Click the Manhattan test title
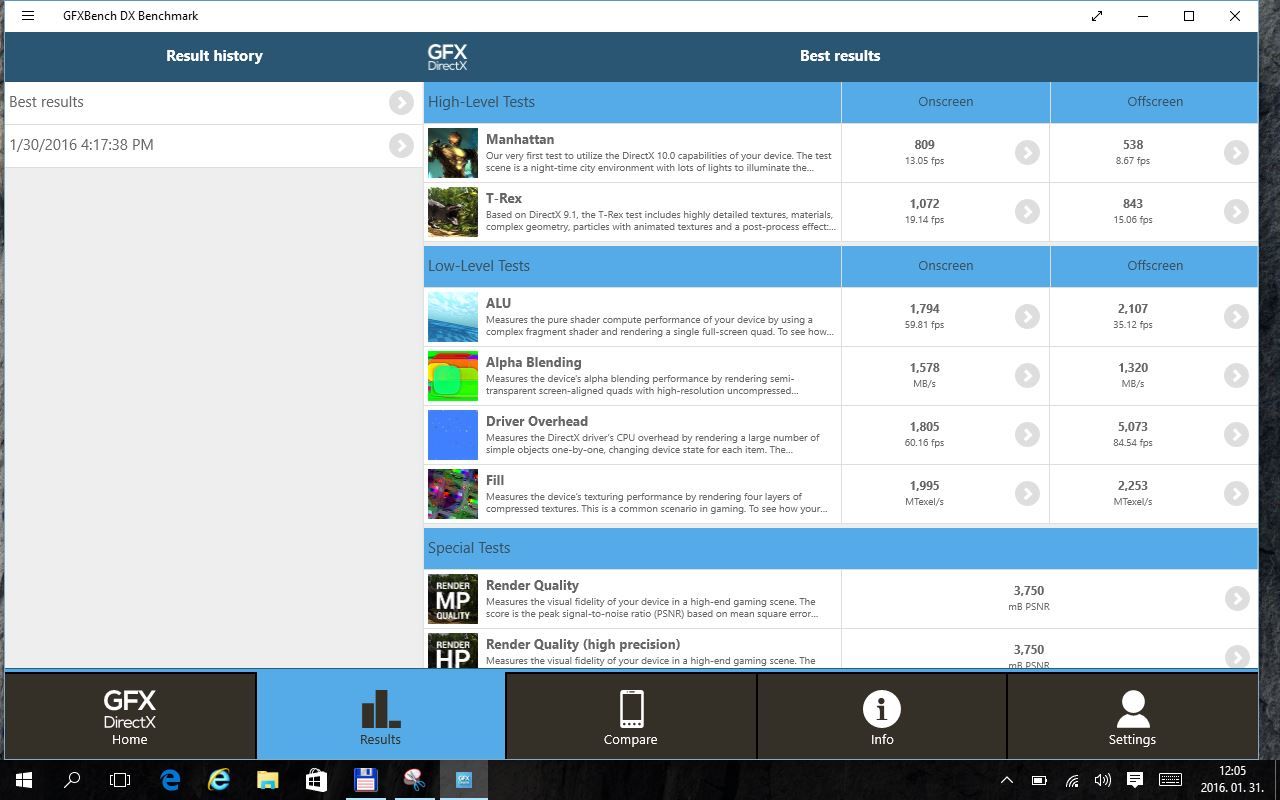Image resolution: width=1280 pixels, height=800 pixels. pos(520,139)
